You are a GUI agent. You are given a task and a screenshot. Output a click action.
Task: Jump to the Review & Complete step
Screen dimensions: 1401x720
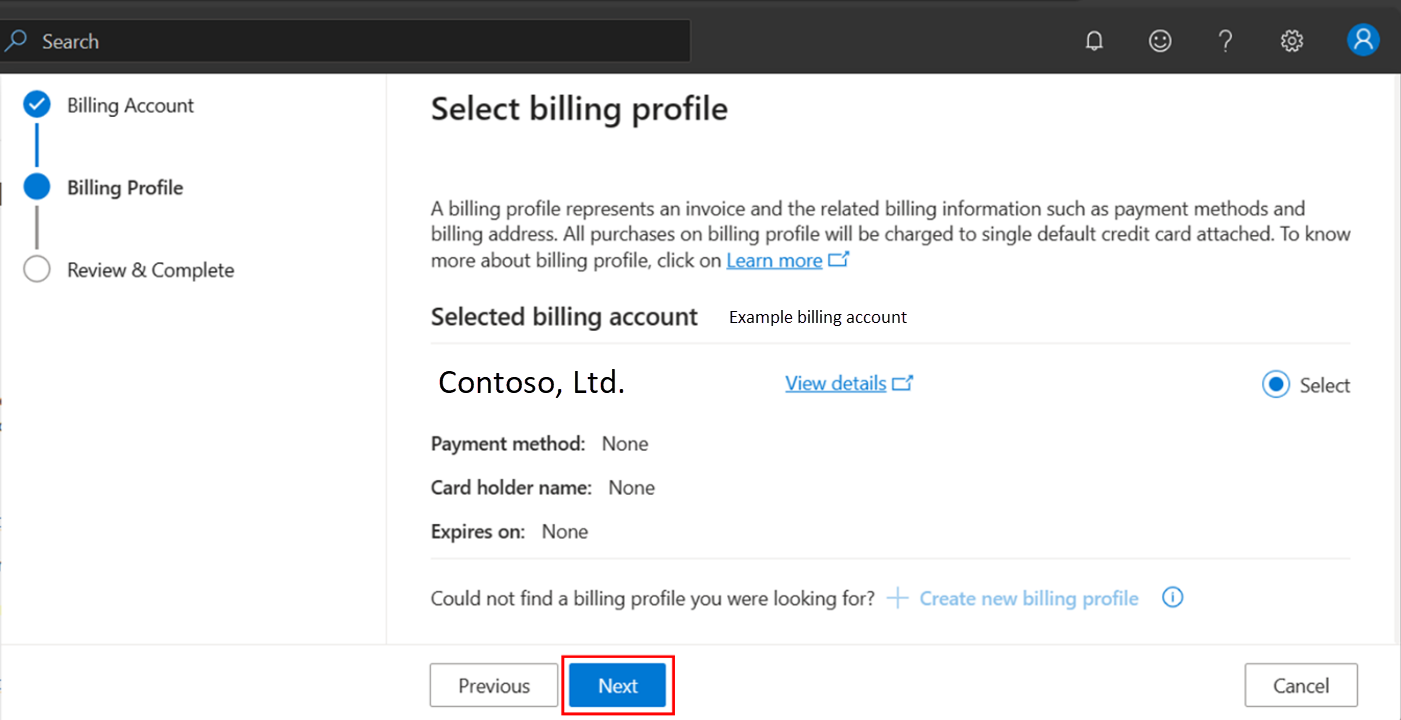click(x=150, y=270)
